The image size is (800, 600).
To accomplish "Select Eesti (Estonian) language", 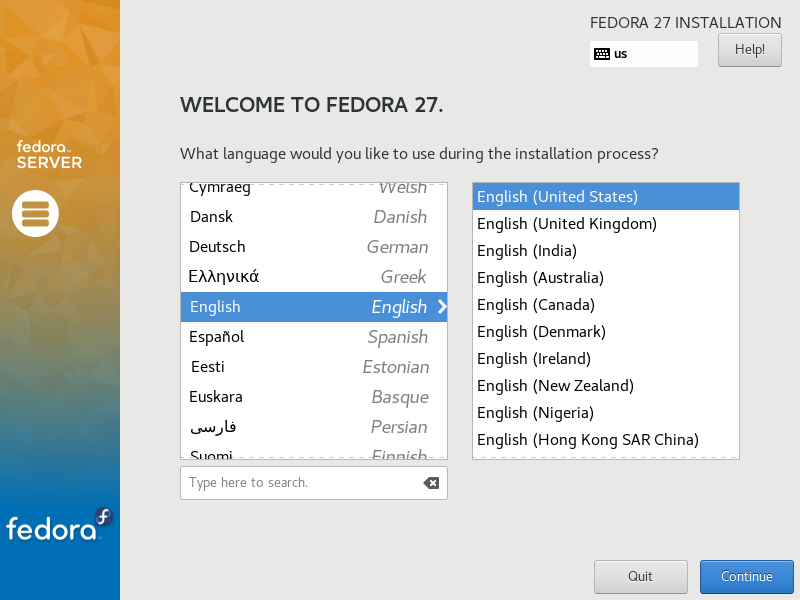I will [x=314, y=367].
